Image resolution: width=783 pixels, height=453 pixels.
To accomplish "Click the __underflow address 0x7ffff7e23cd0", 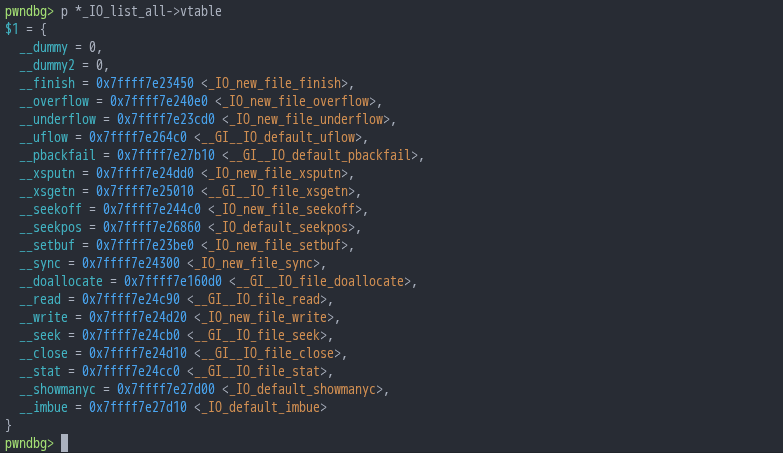I will click(166, 119).
